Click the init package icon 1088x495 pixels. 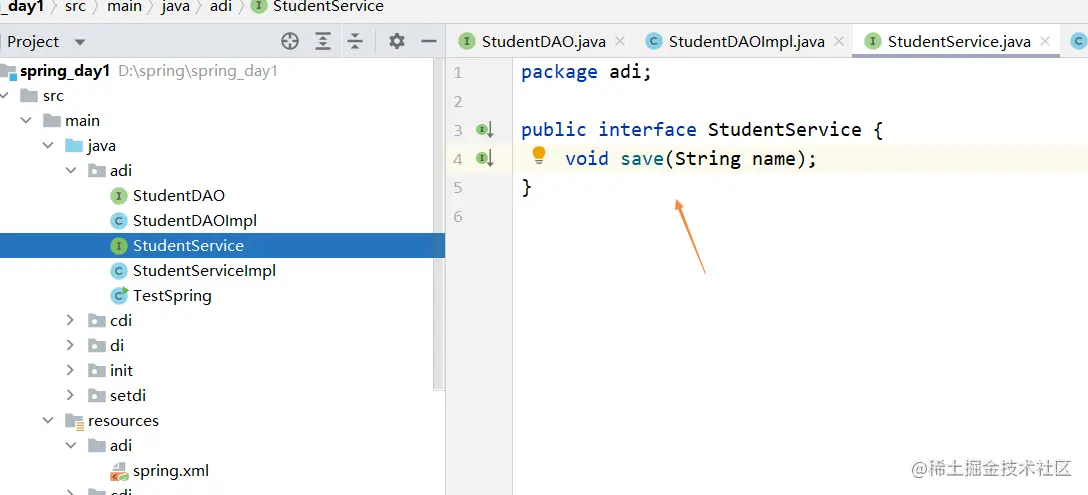pos(96,371)
